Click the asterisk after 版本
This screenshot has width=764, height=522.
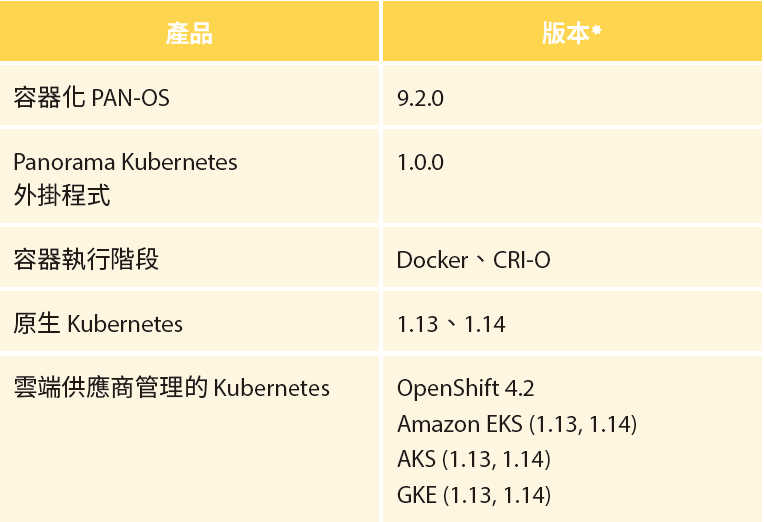tap(596, 30)
